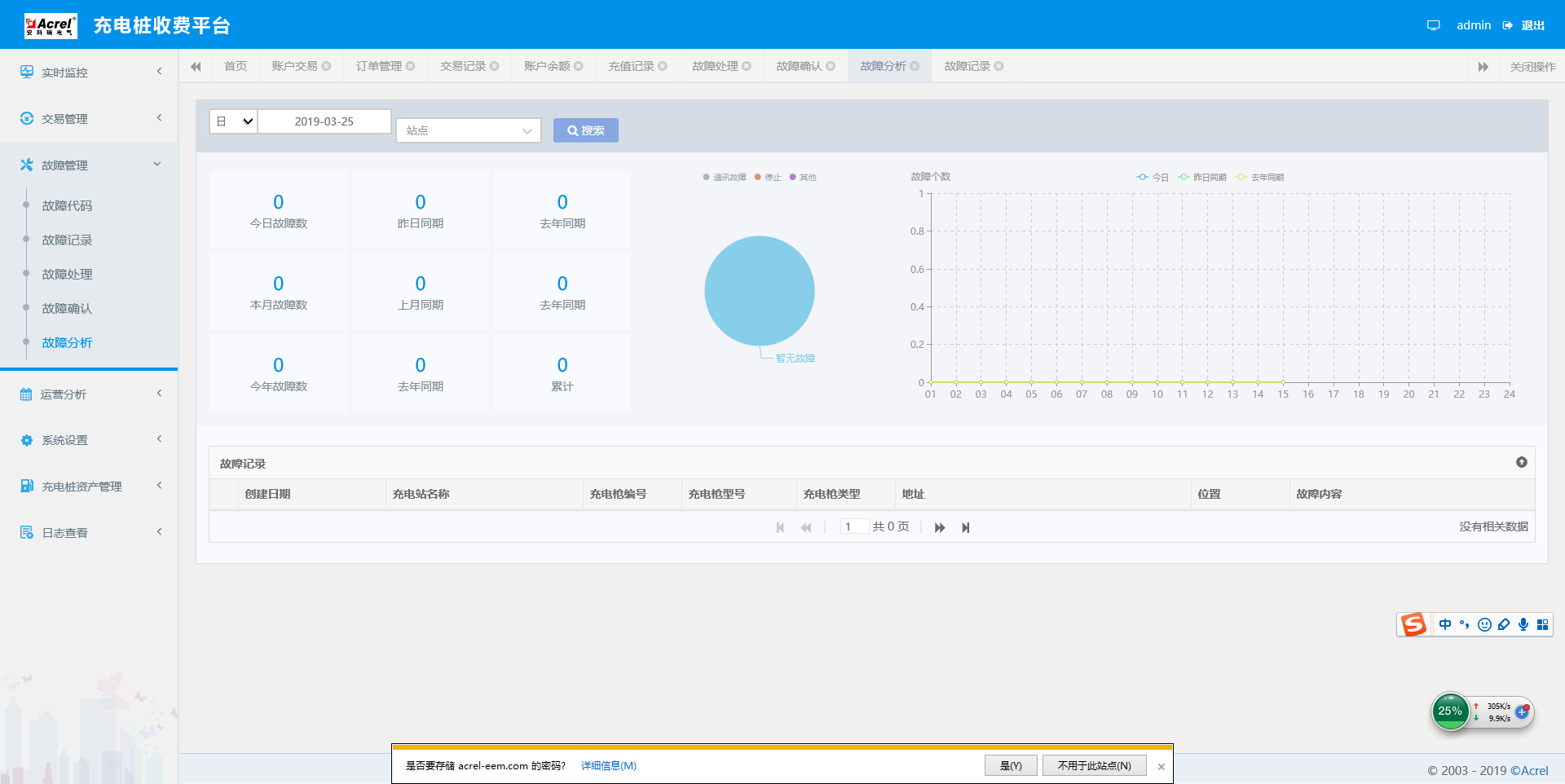
Task: Toggle 停止 legend in pie chart
Action: [768, 177]
